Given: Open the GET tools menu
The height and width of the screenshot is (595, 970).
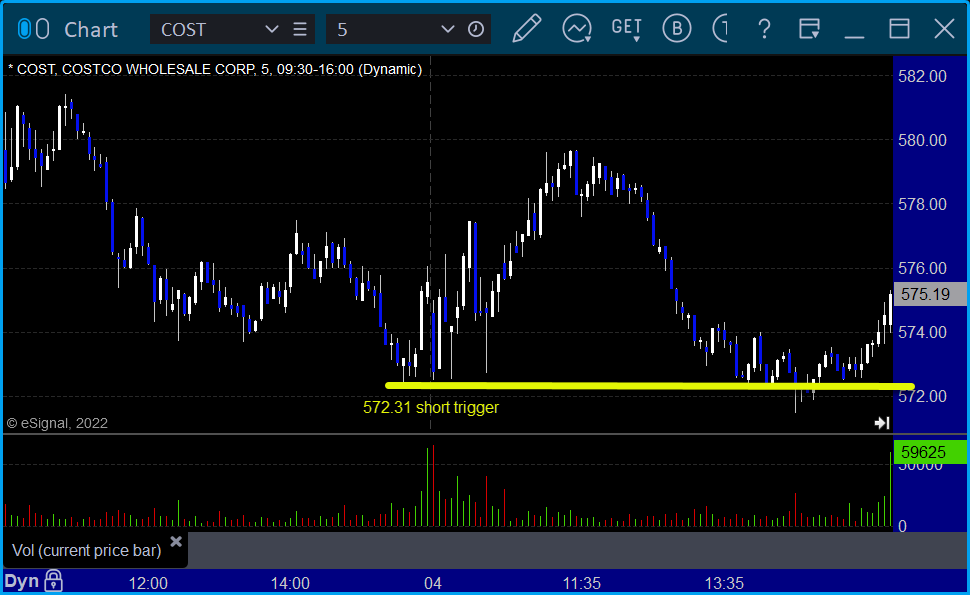Looking at the screenshot, I should coord(627,29).
